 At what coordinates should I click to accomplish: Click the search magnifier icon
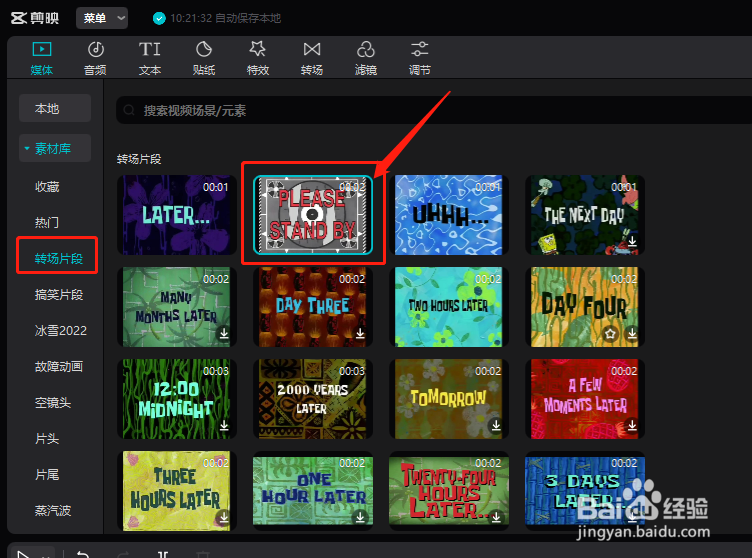click(129, 111)
